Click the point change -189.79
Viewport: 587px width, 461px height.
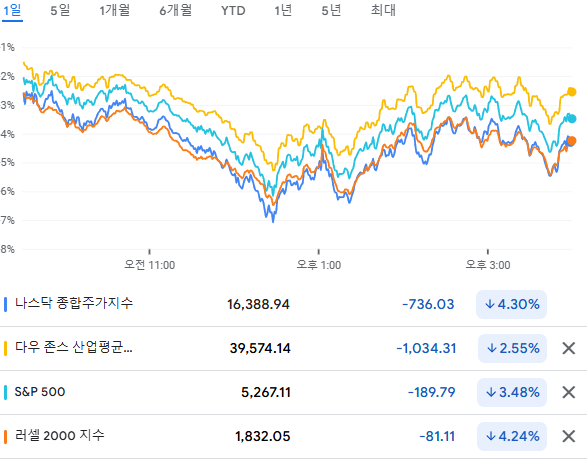point(431,392)
